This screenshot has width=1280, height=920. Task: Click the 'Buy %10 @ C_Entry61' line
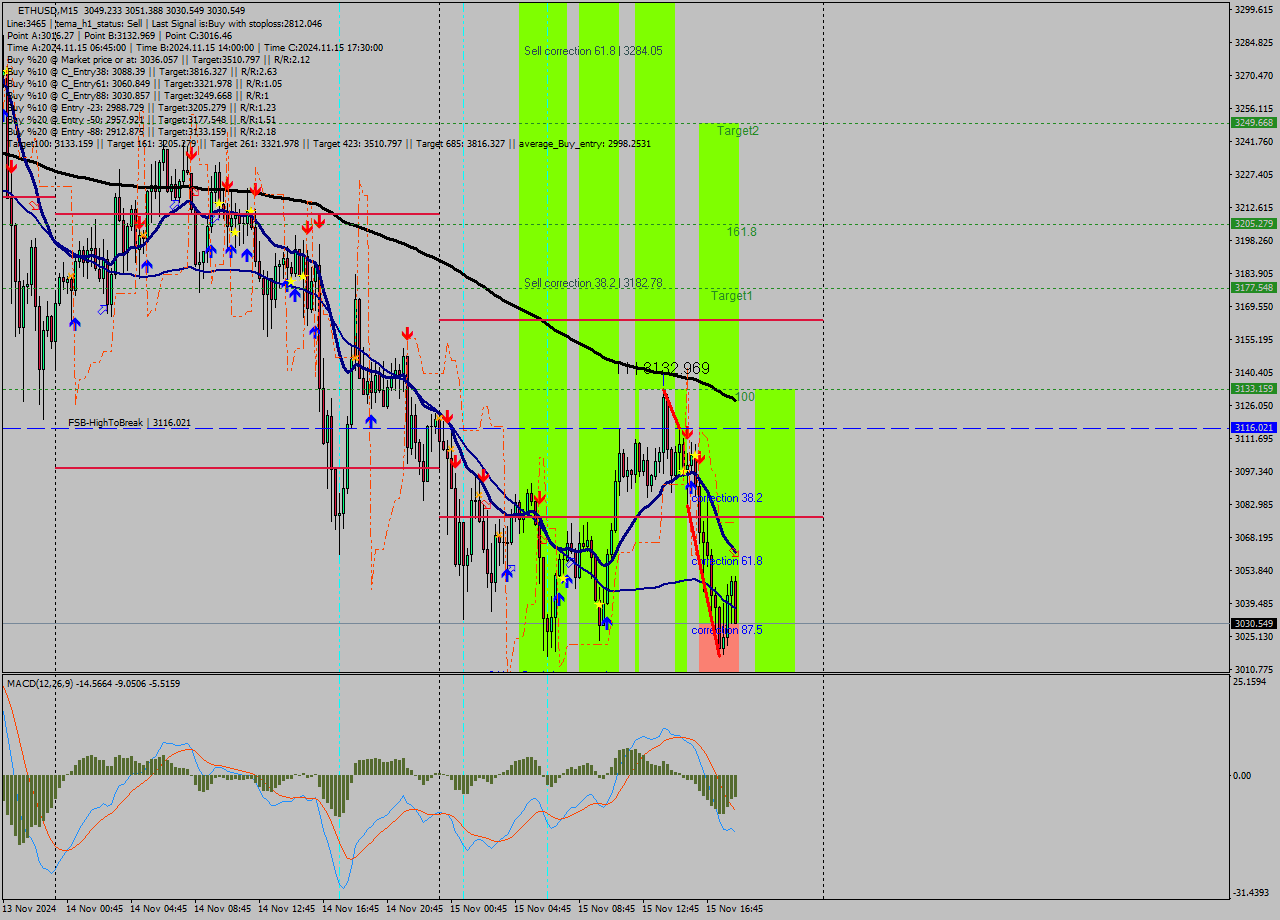pyautogui.click(x=144, y=83)
